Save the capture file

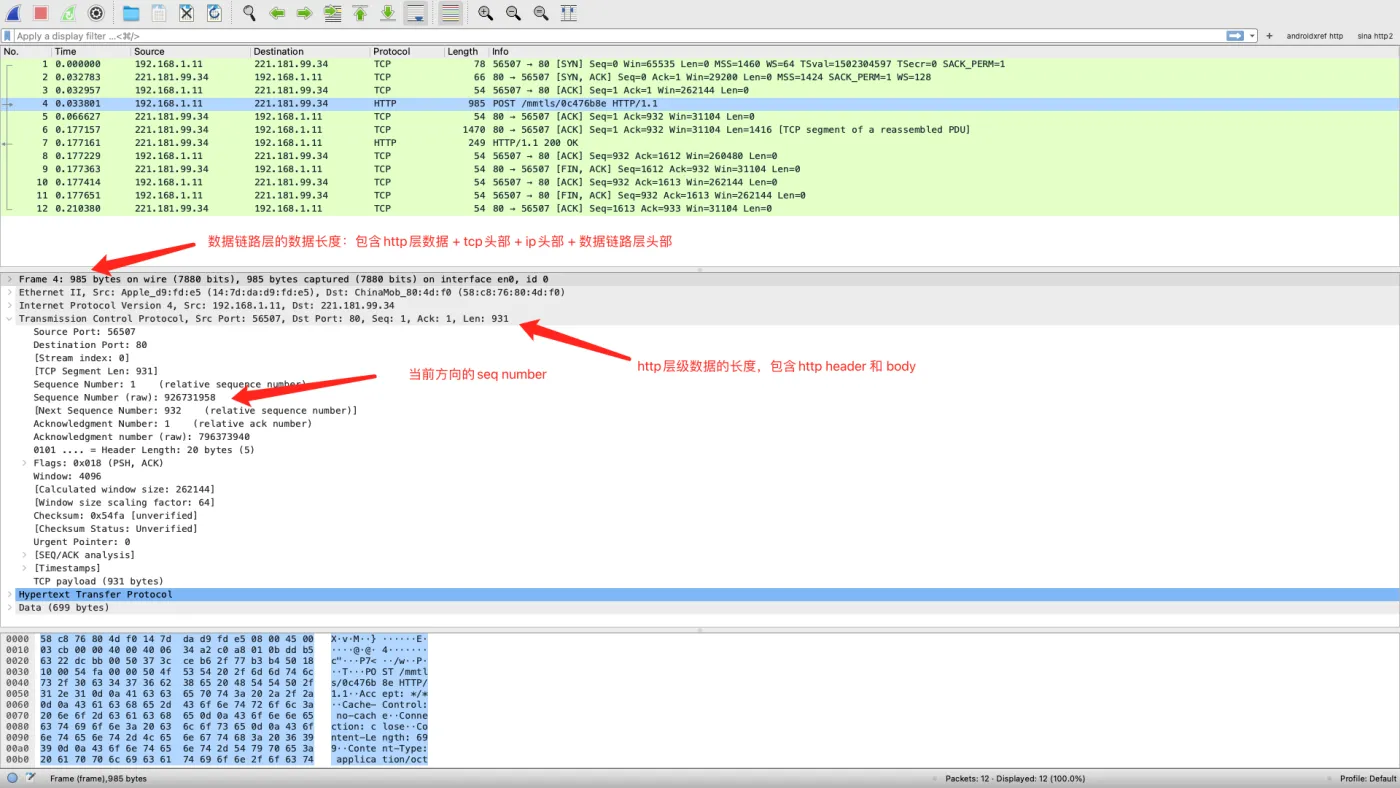tap(159, 13)
